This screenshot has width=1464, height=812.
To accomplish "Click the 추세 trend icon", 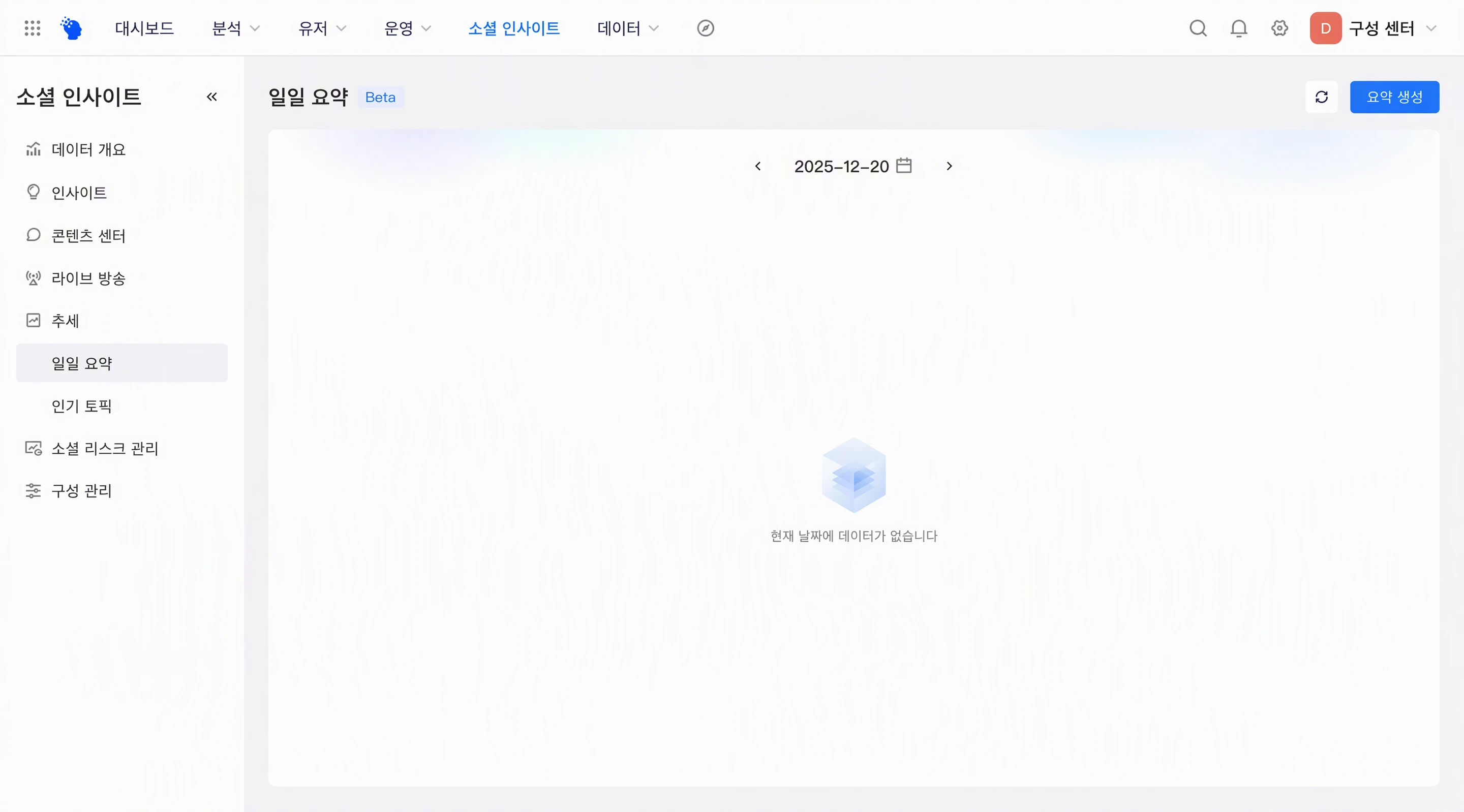I will pyautogui.click(x=34, y=320).
